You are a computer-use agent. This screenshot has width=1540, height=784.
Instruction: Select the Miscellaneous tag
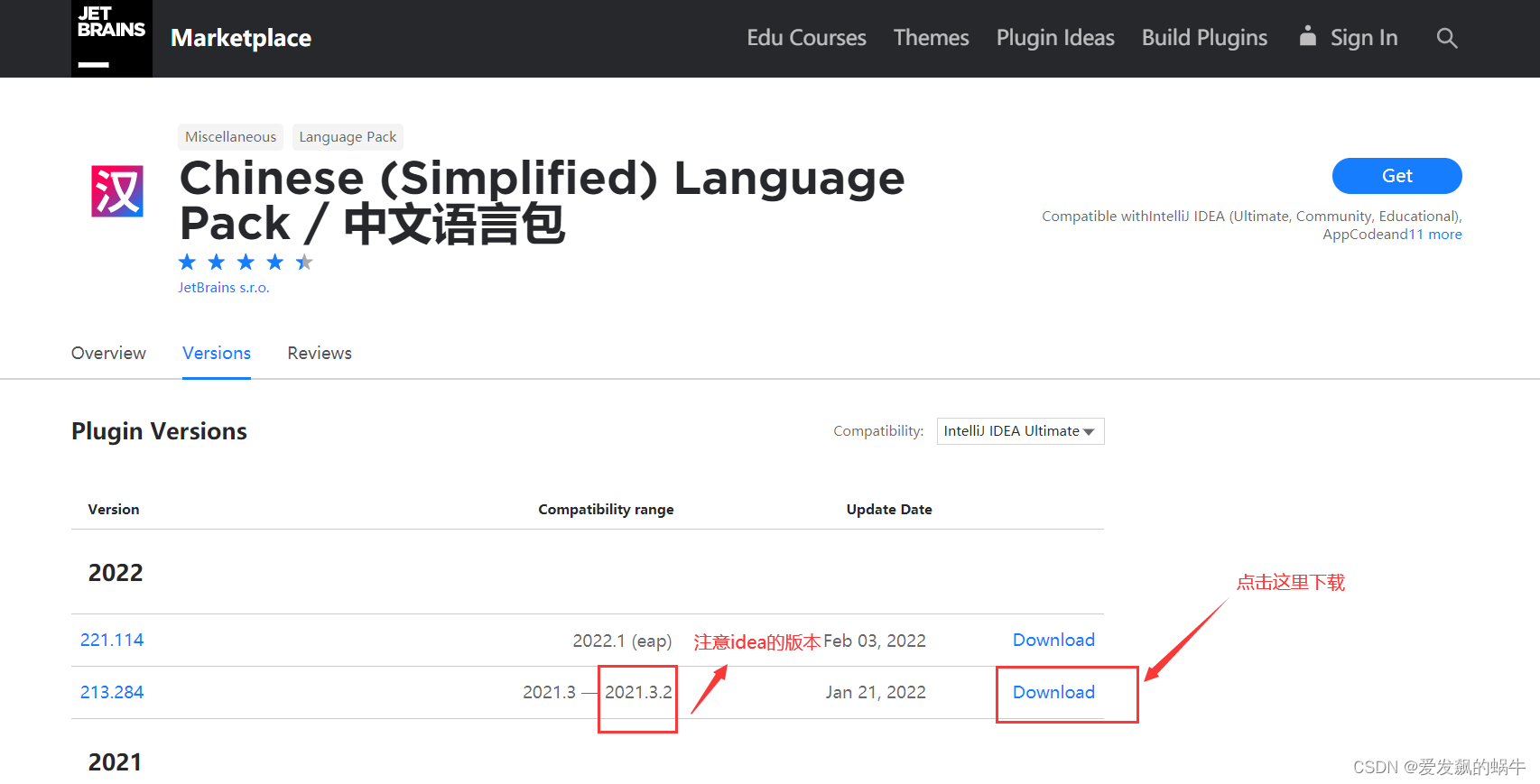230,137
